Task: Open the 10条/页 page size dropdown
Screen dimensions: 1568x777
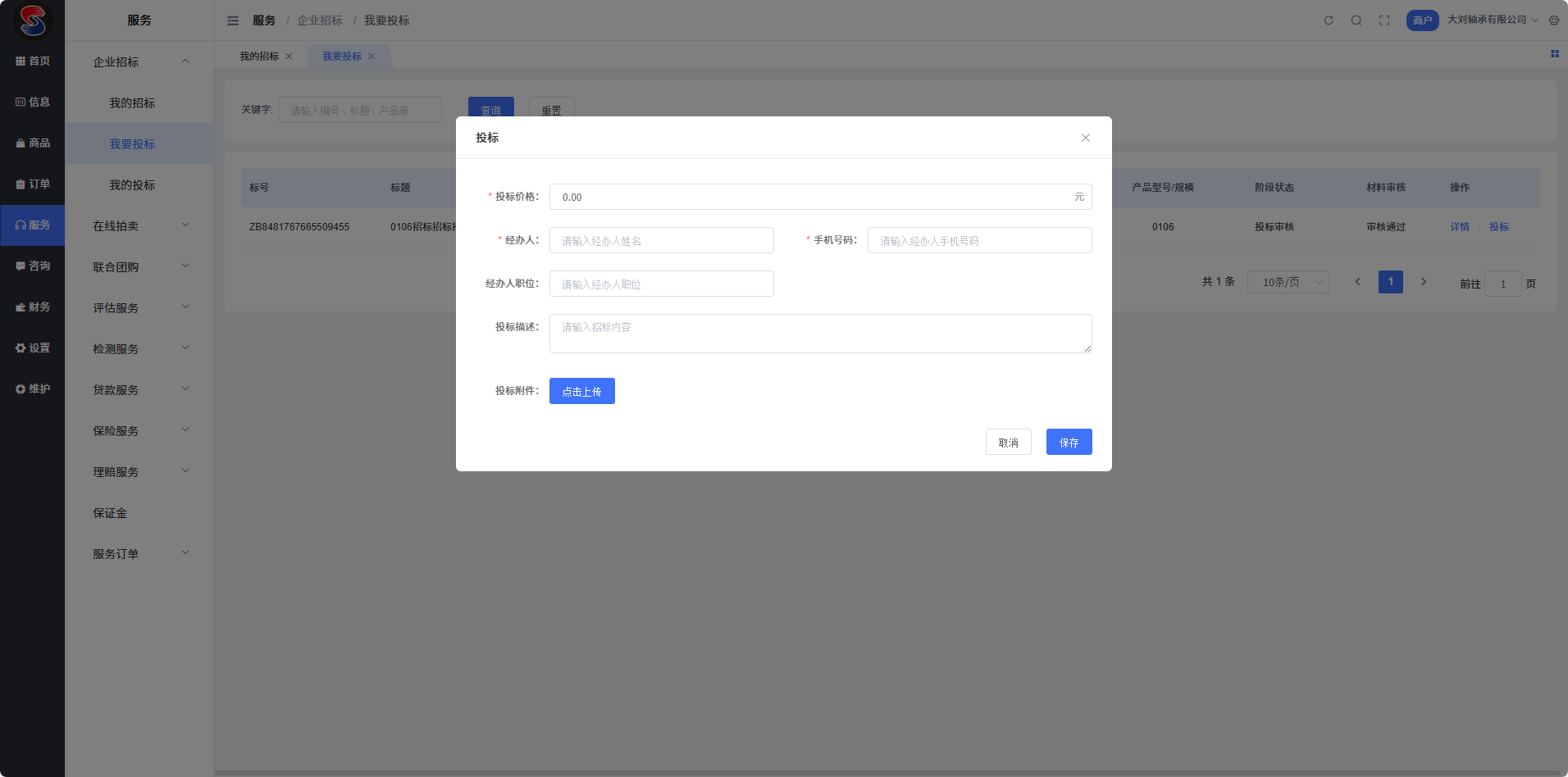Action: tap(1288, 282)
